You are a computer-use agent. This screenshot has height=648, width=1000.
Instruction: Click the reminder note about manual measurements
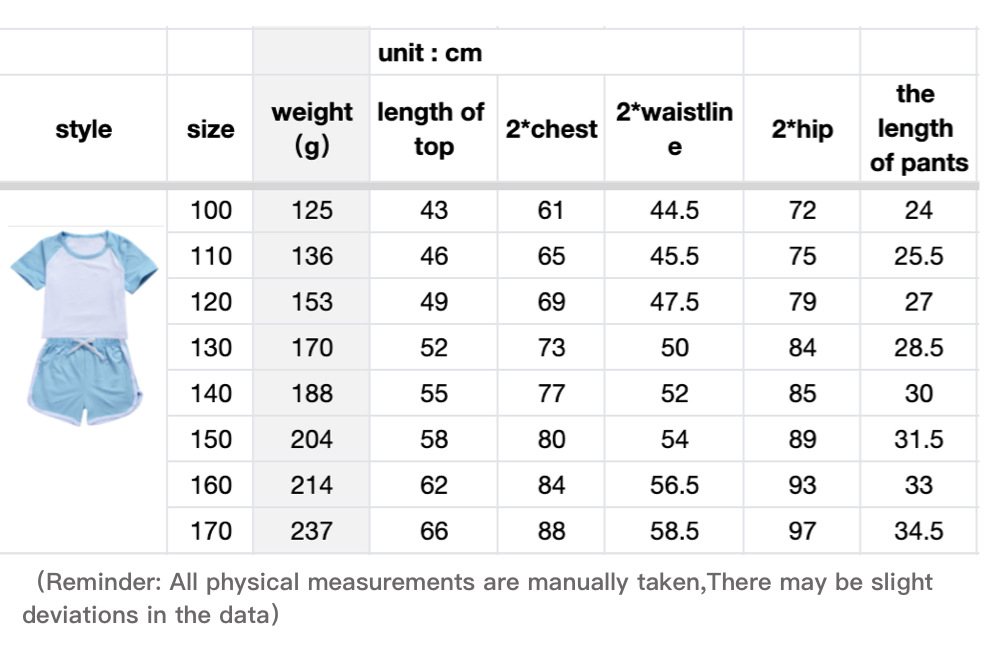(480, 597)
